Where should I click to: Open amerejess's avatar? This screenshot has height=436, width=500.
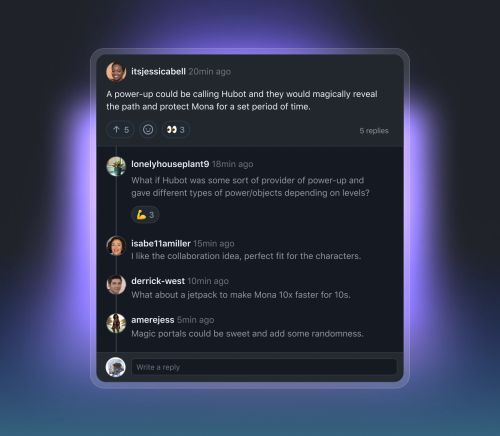(x=116, y=323)
